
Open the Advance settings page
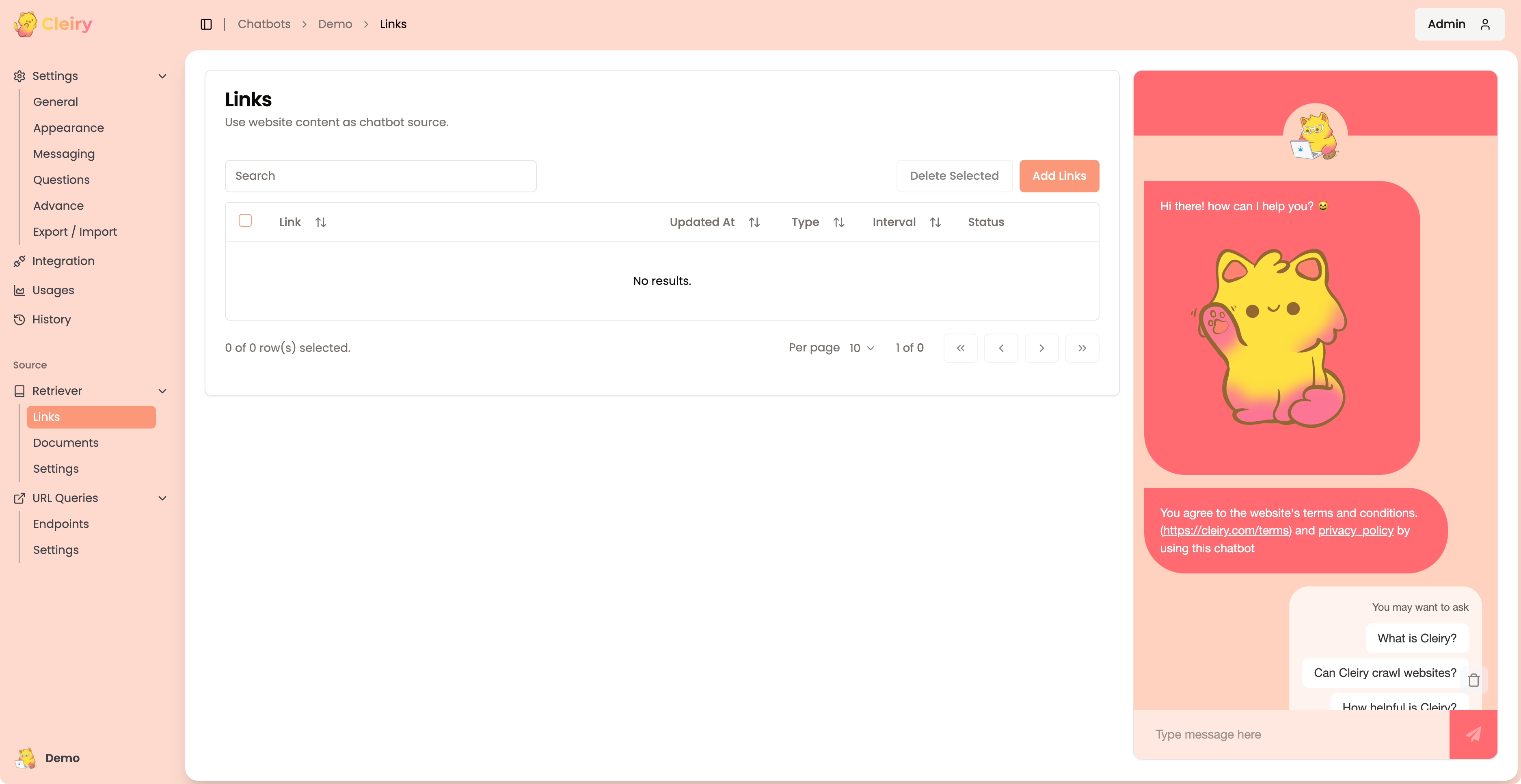click(x=58, y=206)
